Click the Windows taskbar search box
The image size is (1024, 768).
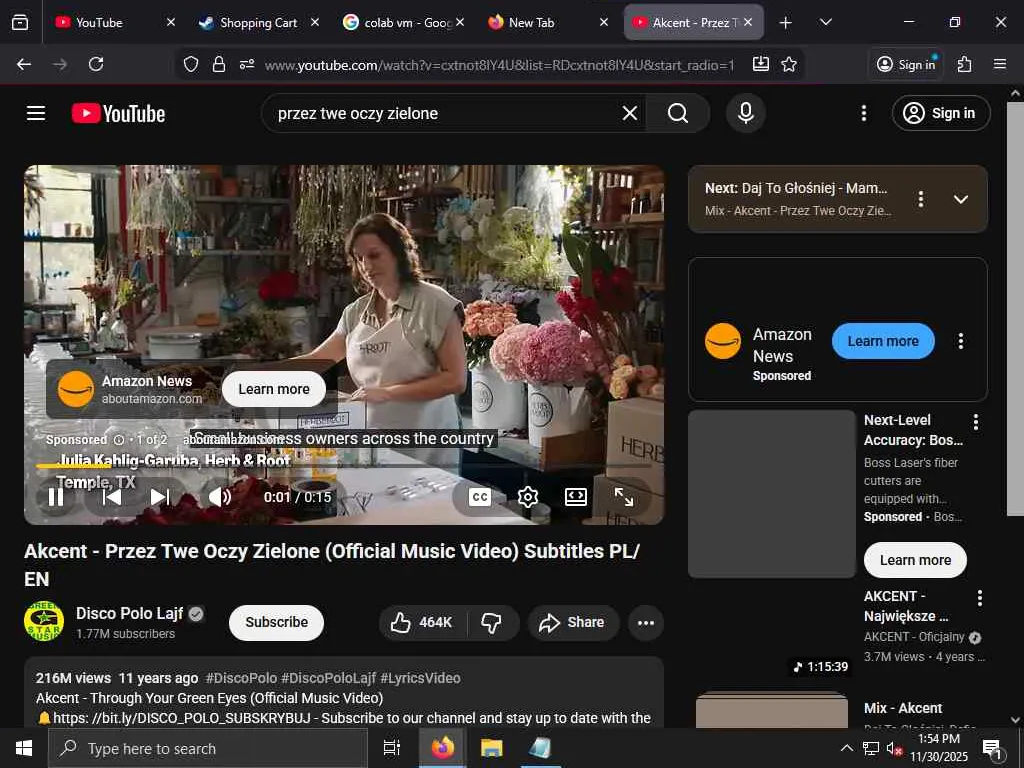(208, 748)
